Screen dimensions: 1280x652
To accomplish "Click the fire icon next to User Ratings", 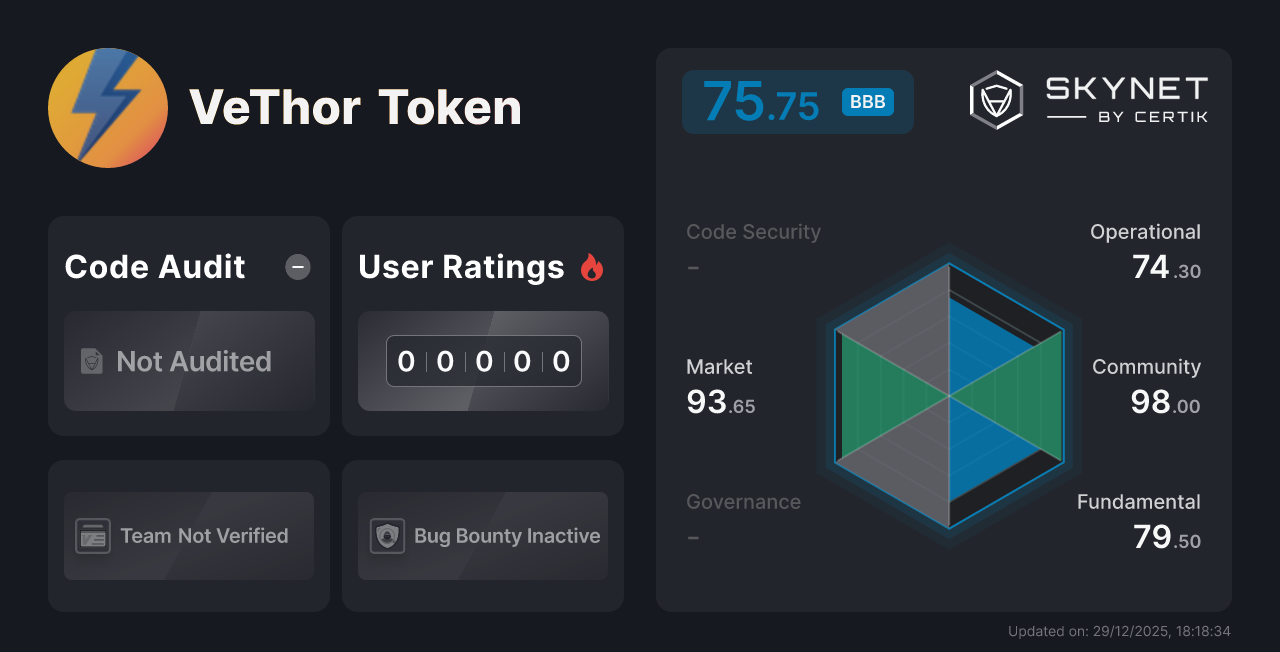I will click(x=592, y=266).
